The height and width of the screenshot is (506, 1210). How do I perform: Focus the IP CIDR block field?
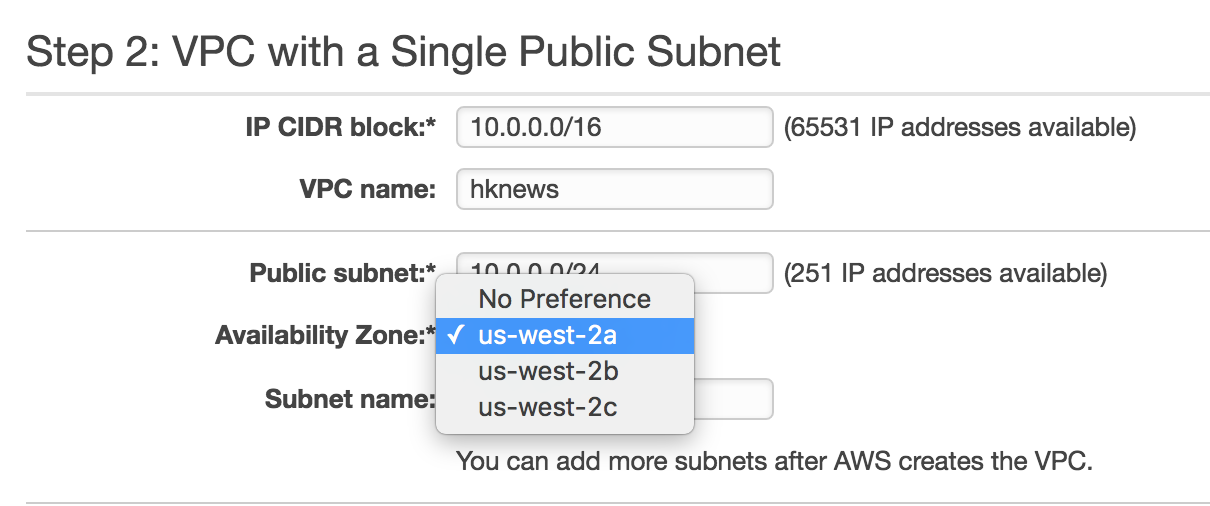[614, 127]
